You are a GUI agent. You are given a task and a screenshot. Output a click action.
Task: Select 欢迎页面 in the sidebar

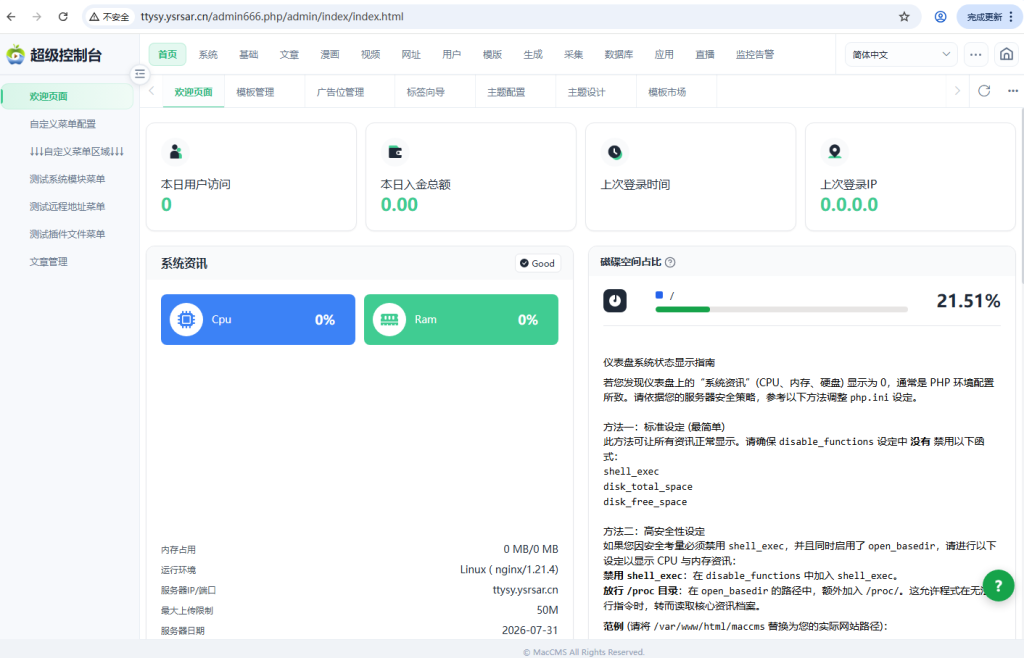point(67,96)
